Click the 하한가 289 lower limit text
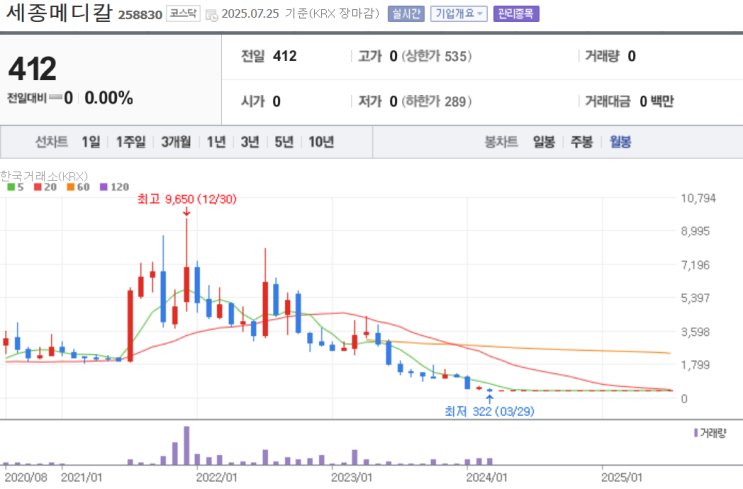The width and height of the screenshot is (743, 489). [x=436, y=101]
